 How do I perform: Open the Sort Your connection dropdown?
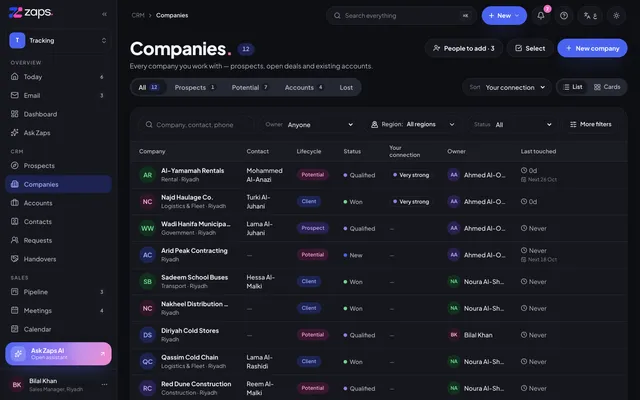click(x=507, y=87)
